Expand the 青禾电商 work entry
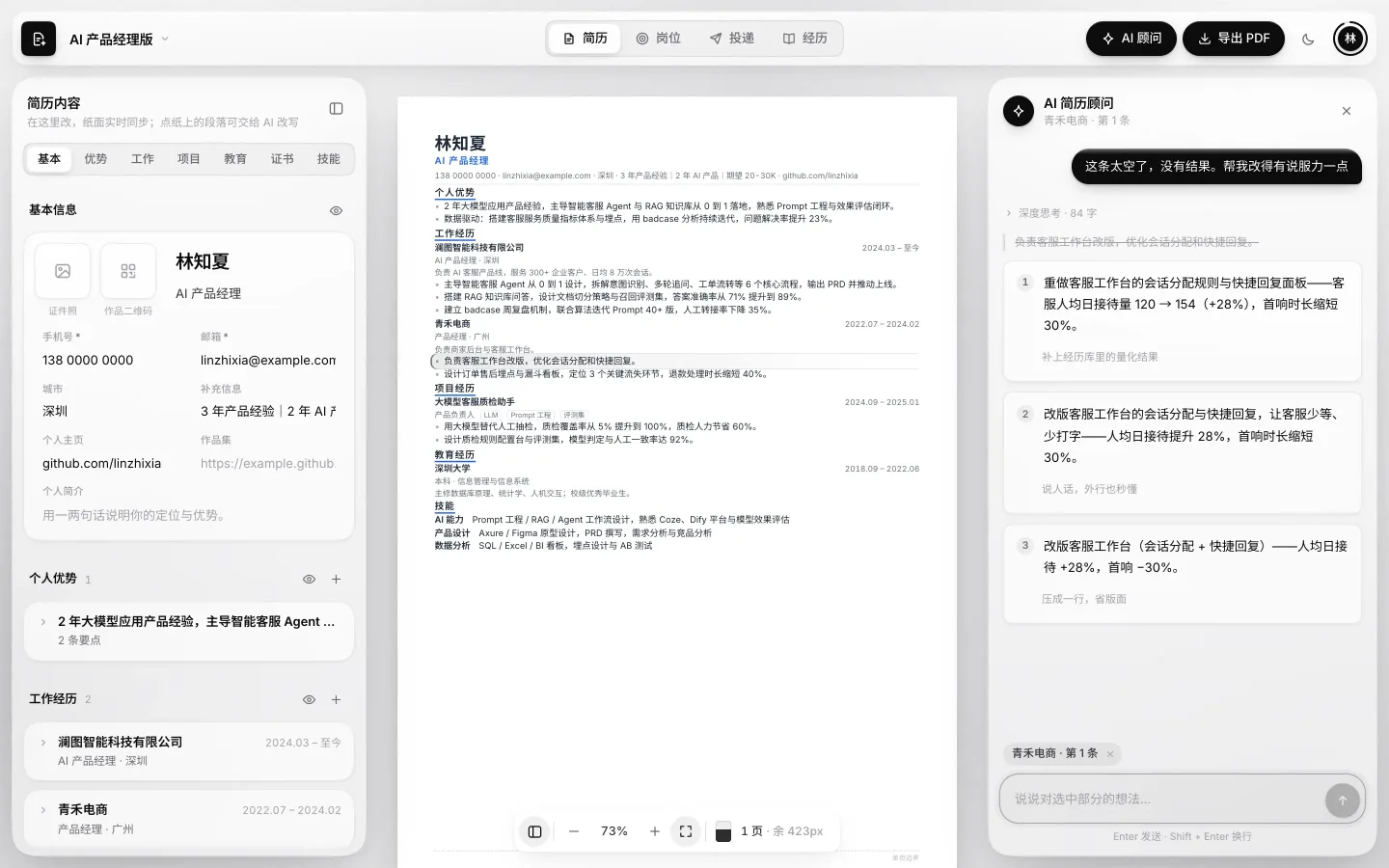 coord(189,819)
